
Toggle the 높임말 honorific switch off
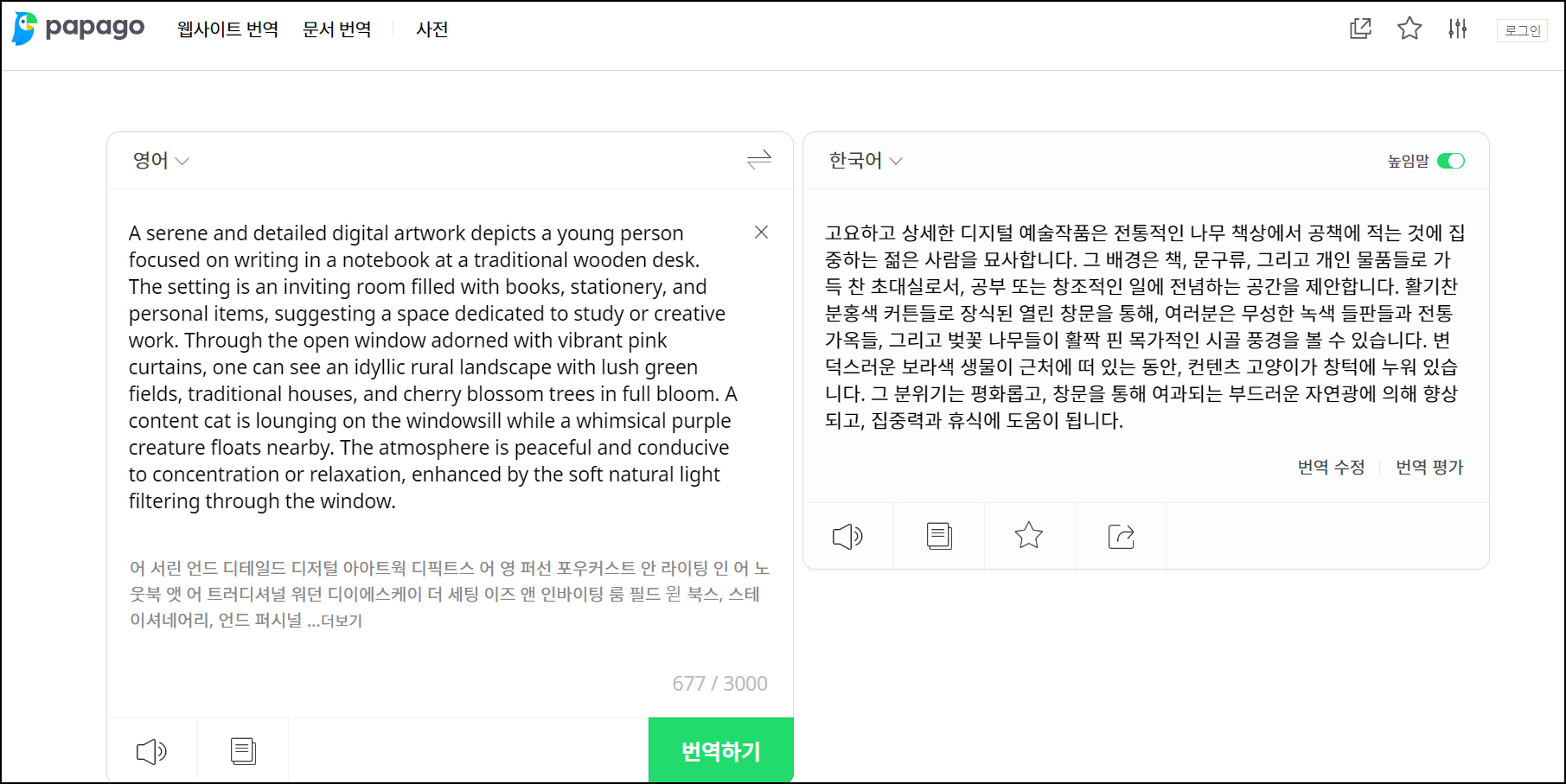[1451, 161]
